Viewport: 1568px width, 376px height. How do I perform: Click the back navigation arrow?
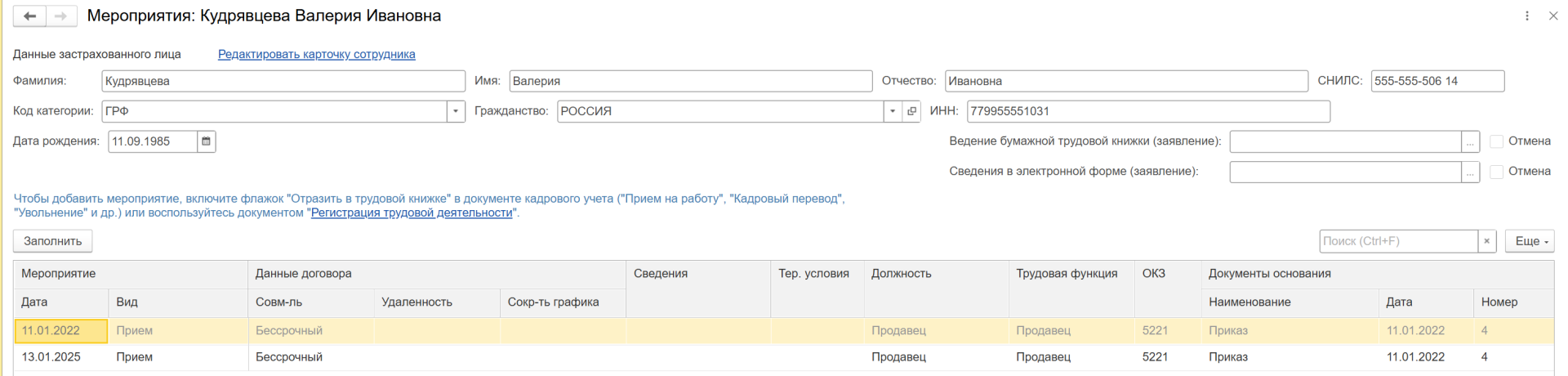point(29,16)
